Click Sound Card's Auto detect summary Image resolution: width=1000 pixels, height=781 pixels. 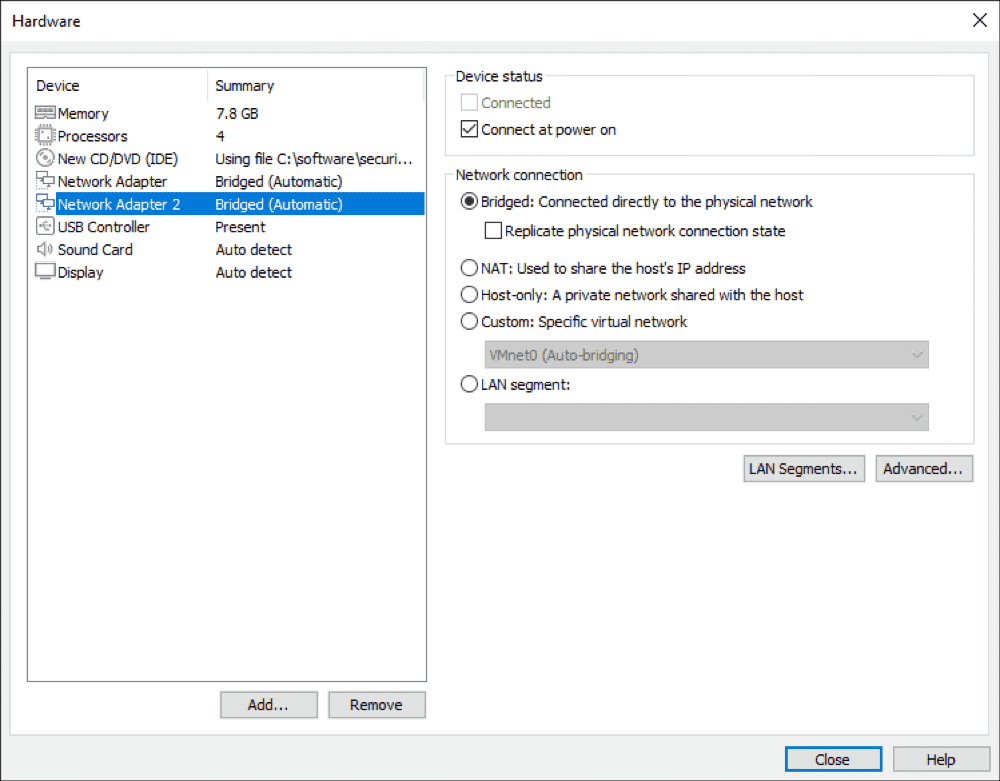[x=253, y=249]
